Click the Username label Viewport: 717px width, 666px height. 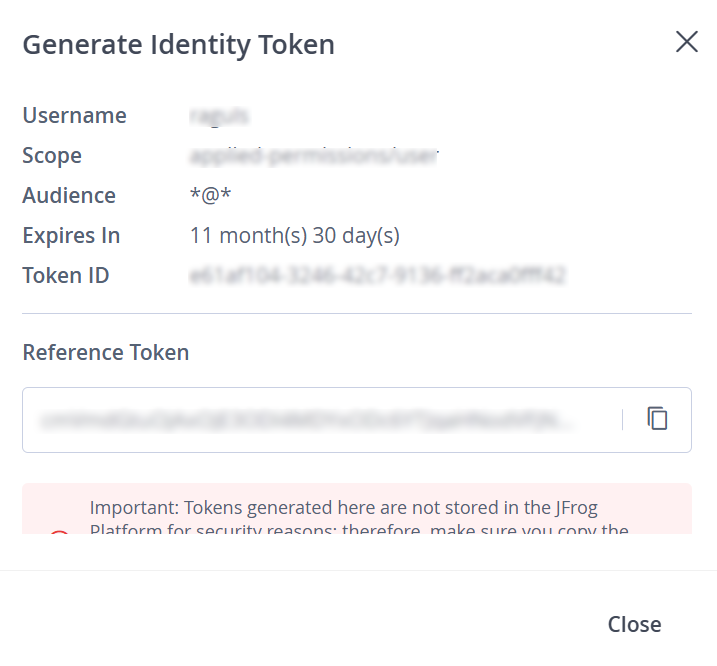tap(74, 116)
